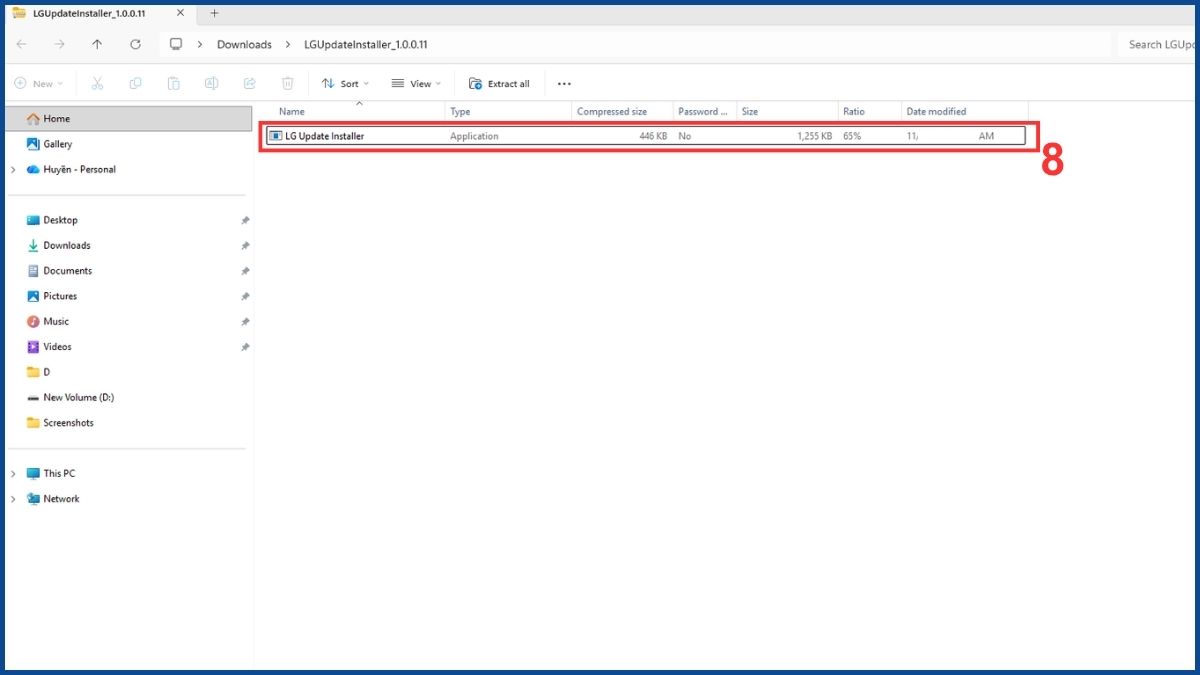
Task: Open Documents in the sidebar
Action: (67, 271)
